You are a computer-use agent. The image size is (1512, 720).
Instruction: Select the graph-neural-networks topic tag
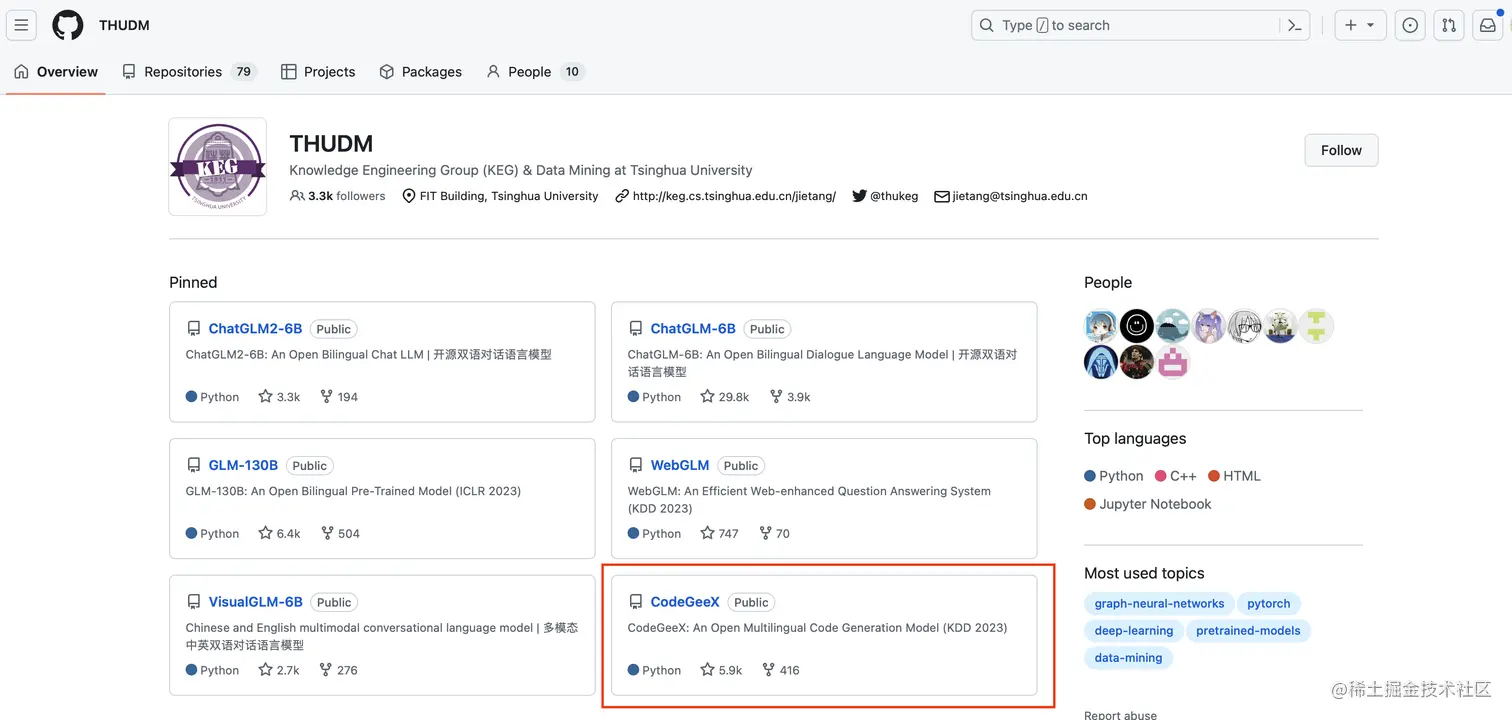click(1159, 604)
